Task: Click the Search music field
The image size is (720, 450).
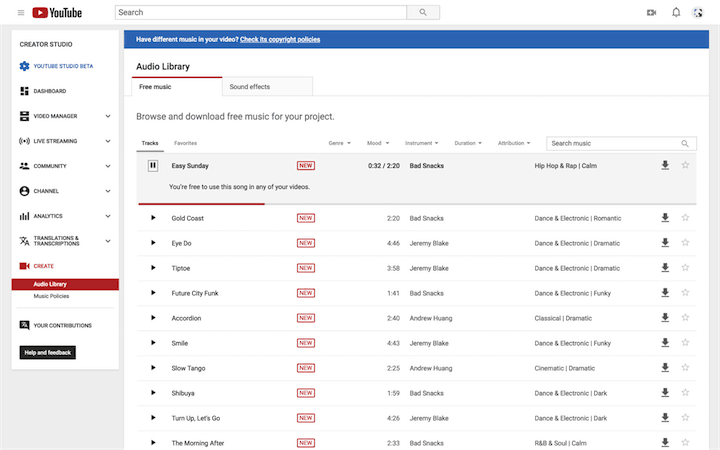Action: 621,143
